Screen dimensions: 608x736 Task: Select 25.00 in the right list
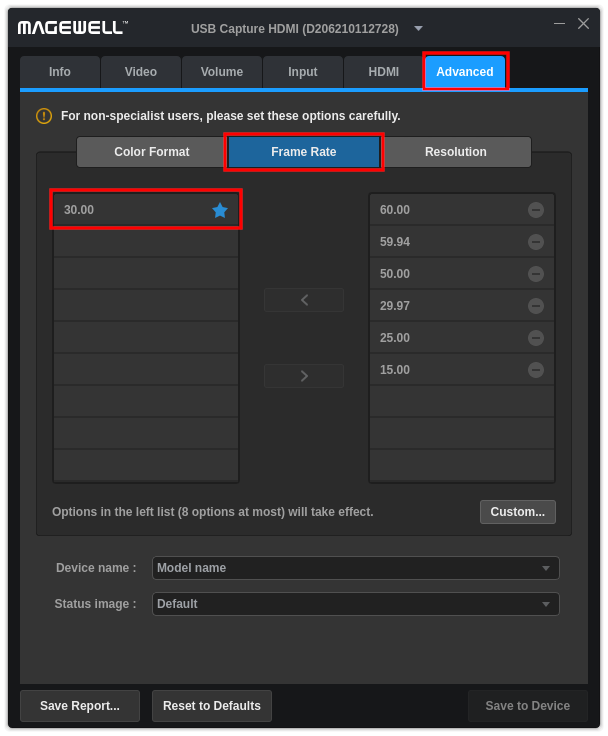(x=462, y=338)
